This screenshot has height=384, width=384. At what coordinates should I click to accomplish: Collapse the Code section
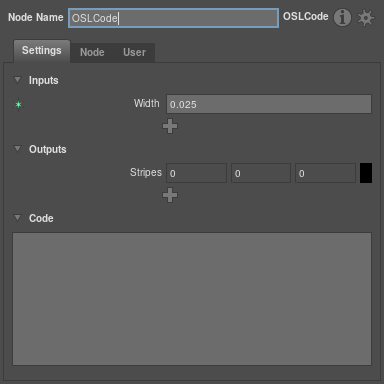click(17, 218)
